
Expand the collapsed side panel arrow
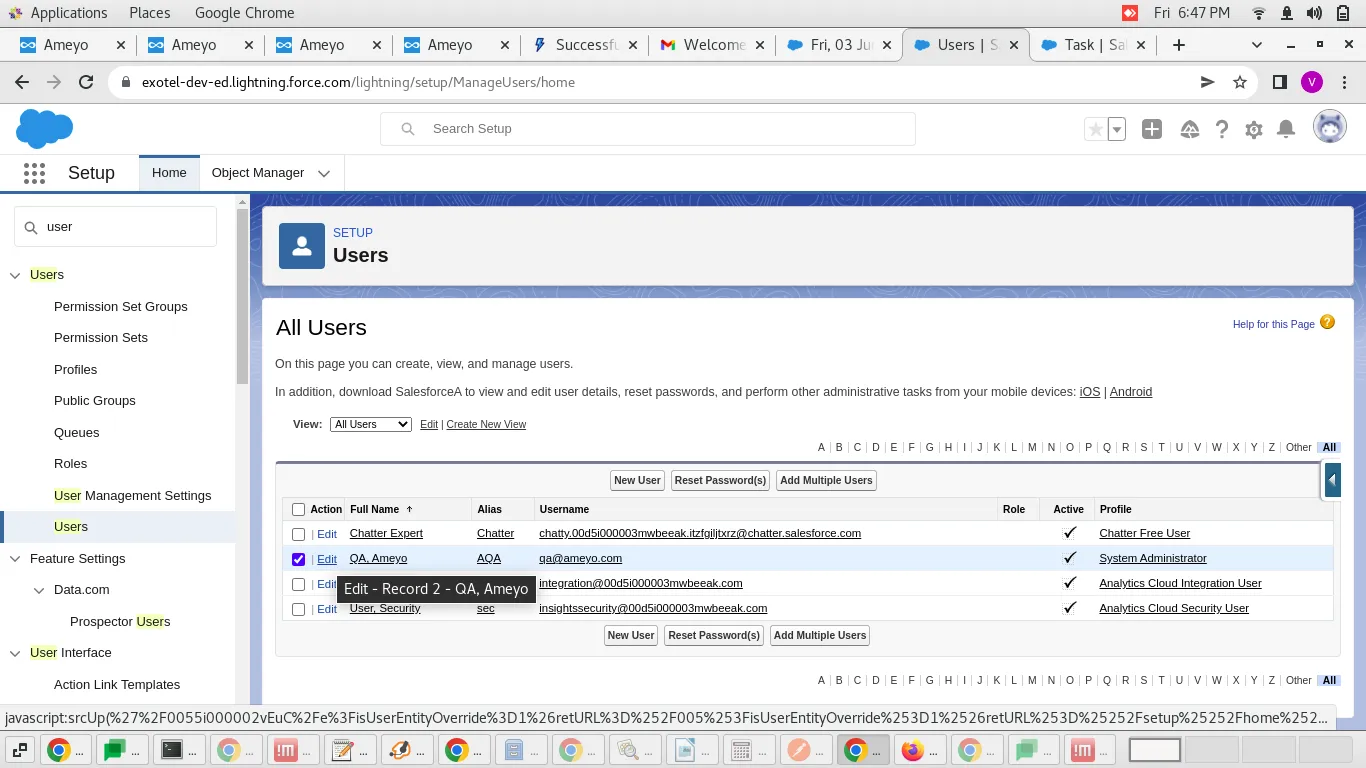pos(1332,481)
